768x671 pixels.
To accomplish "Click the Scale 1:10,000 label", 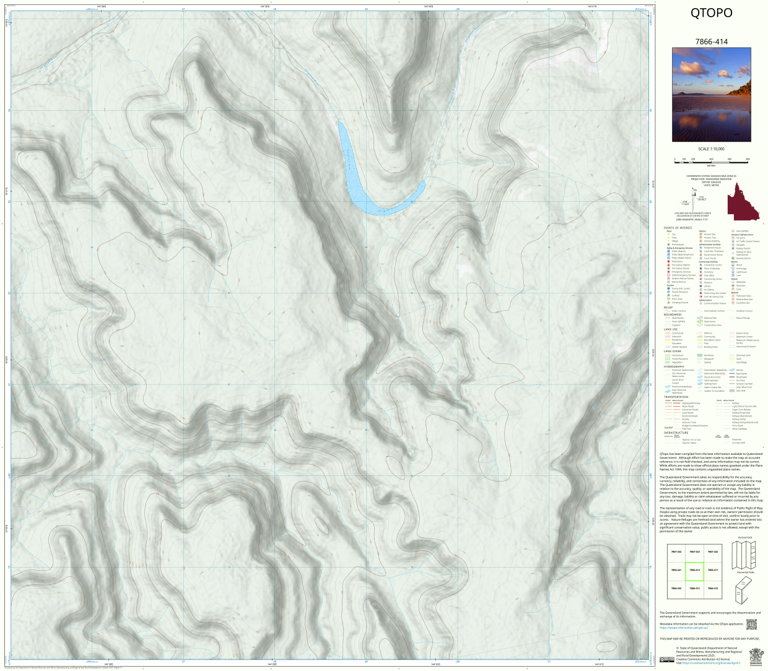I will 711,149.
